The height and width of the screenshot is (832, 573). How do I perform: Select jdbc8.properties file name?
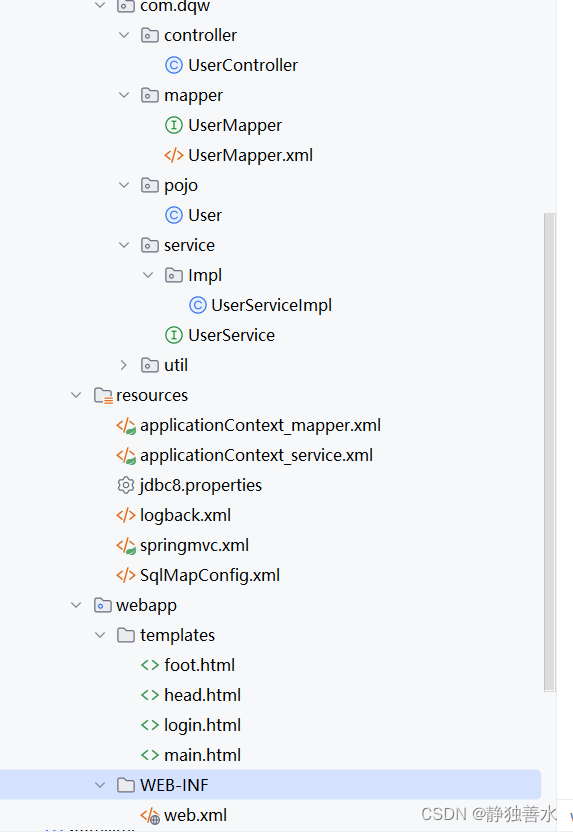tap(201, 486)
